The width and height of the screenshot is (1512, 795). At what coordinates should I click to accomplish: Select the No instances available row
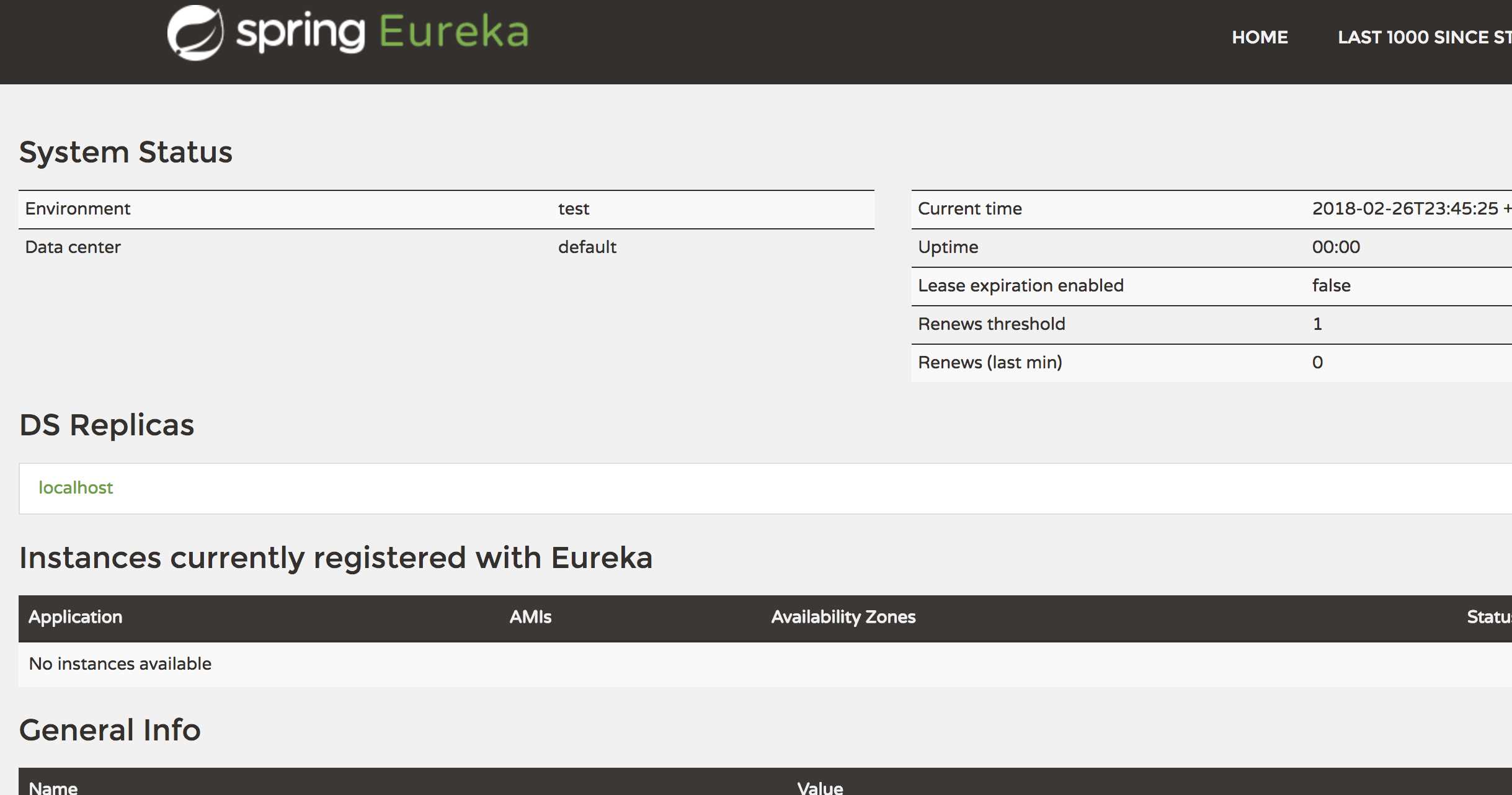pyautogui.click(x=120, y=663)
